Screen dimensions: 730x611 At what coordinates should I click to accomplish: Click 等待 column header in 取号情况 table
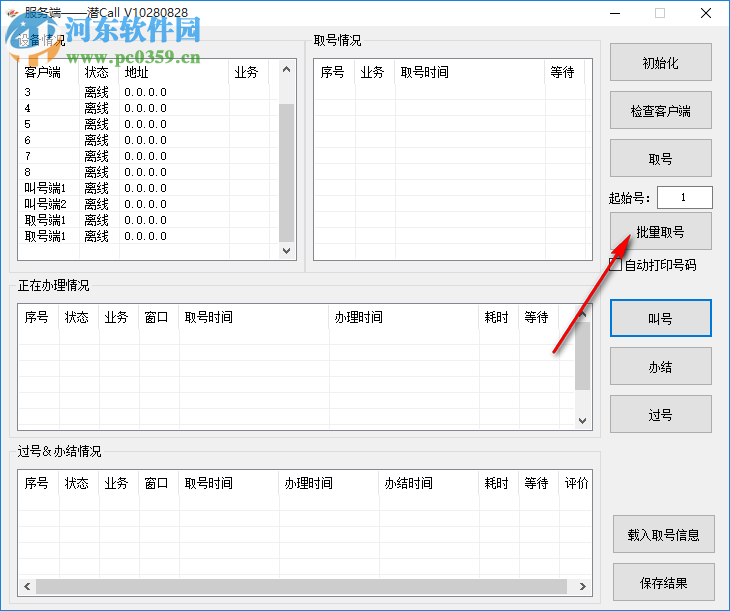(x=564, y=72)
